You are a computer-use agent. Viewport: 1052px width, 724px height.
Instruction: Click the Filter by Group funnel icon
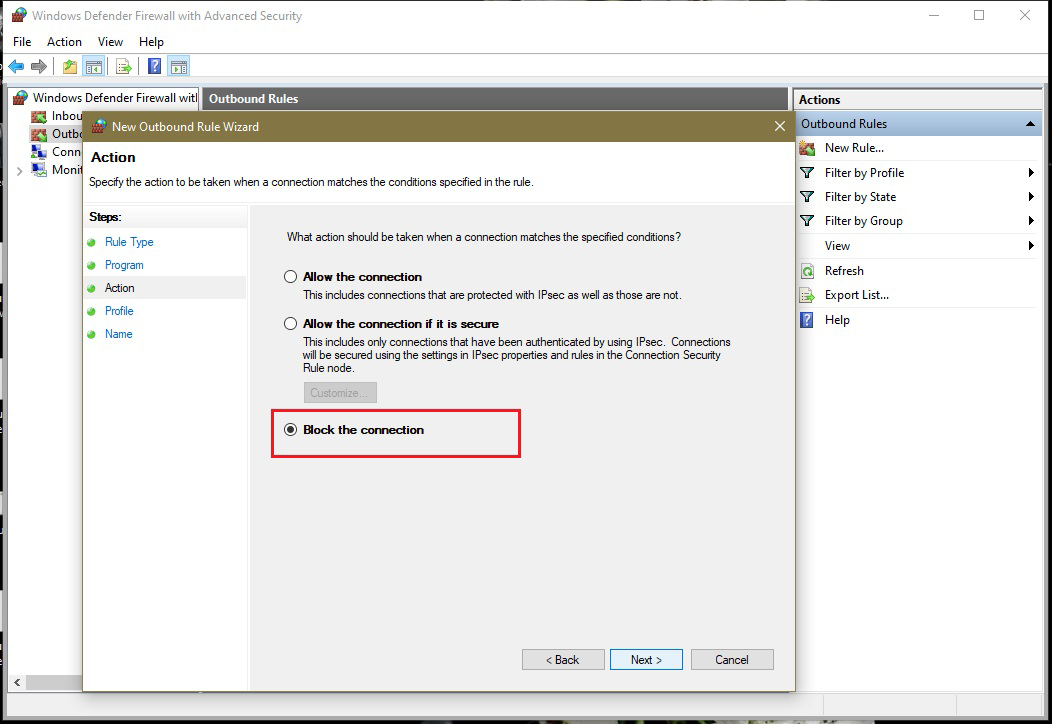pyautogui.click(x=807, y=221)
